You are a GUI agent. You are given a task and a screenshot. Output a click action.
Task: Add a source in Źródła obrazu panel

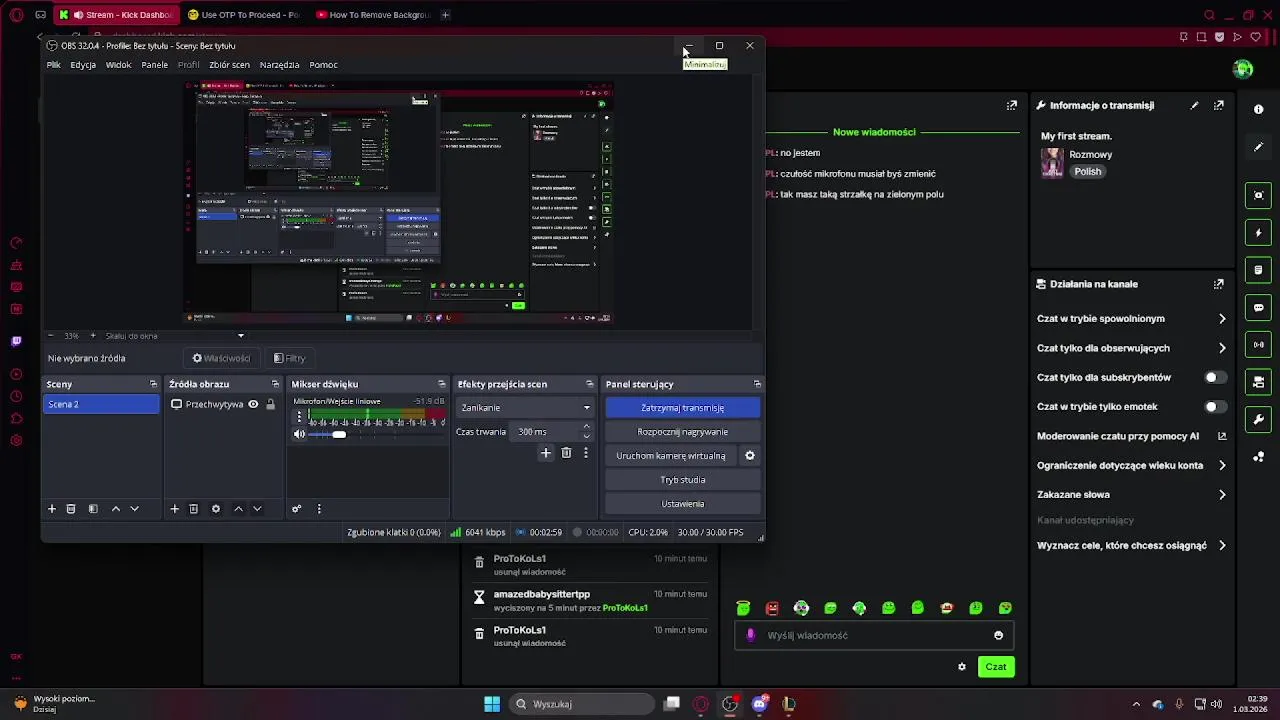[174, 509]
